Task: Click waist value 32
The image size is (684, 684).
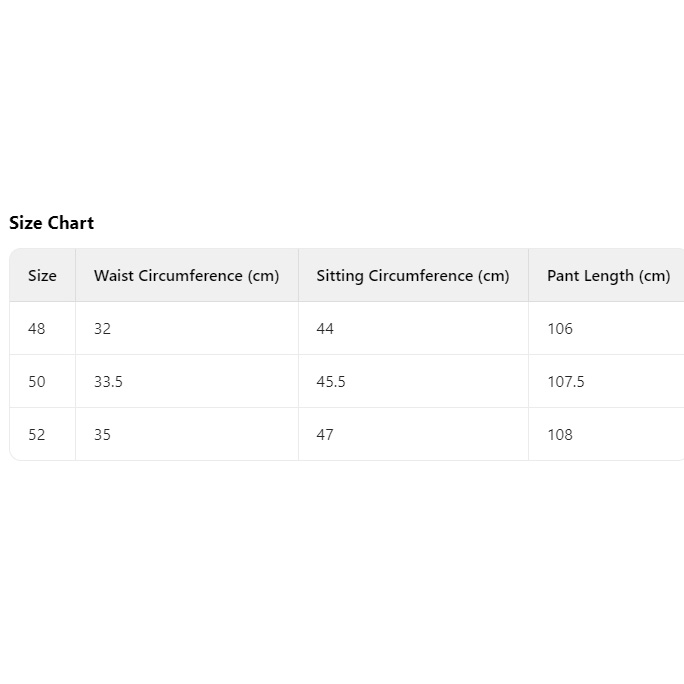Action: pyautogui.click(x=102, y=328)
